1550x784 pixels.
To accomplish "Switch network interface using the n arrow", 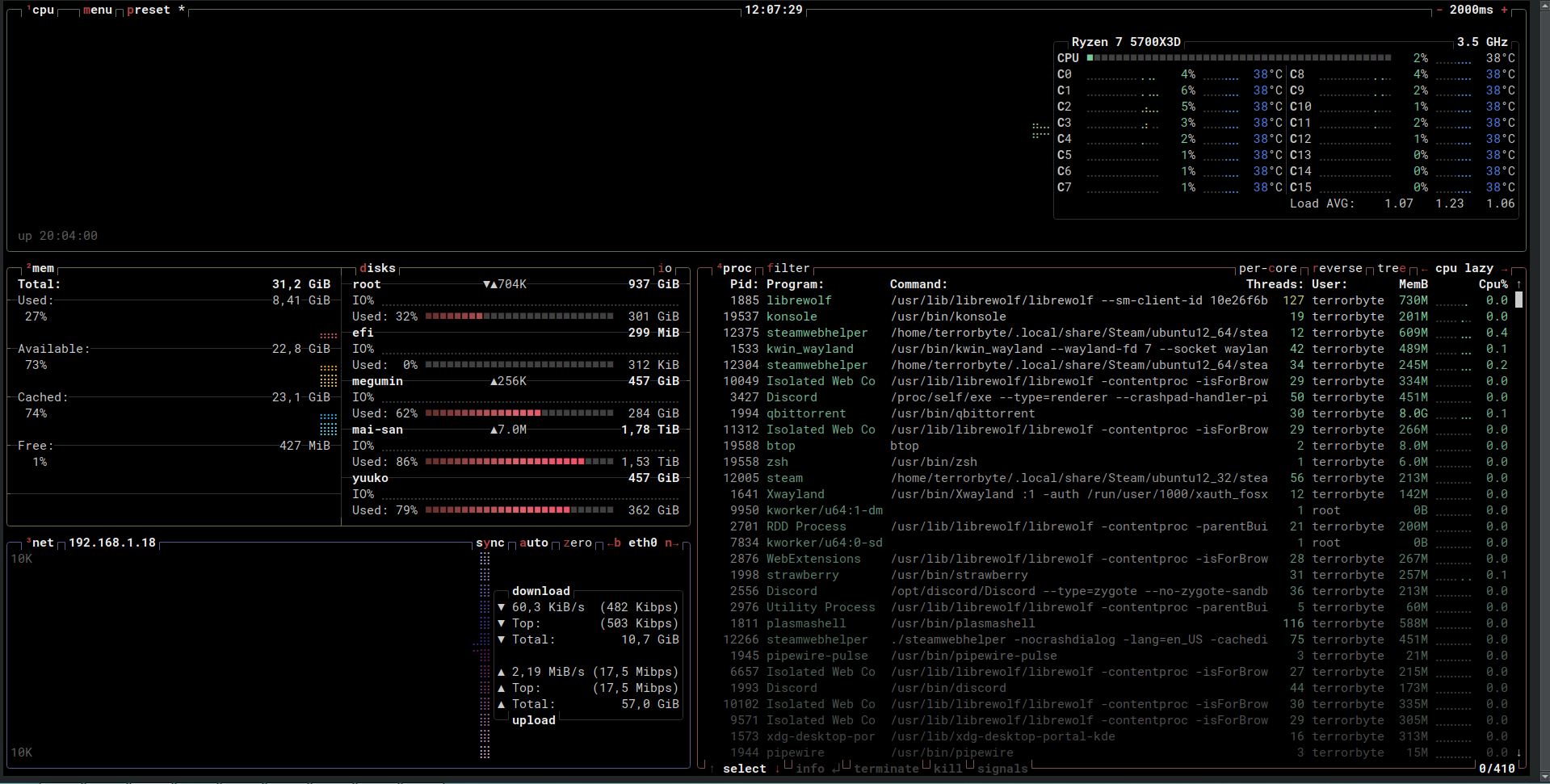I will 671,543.
